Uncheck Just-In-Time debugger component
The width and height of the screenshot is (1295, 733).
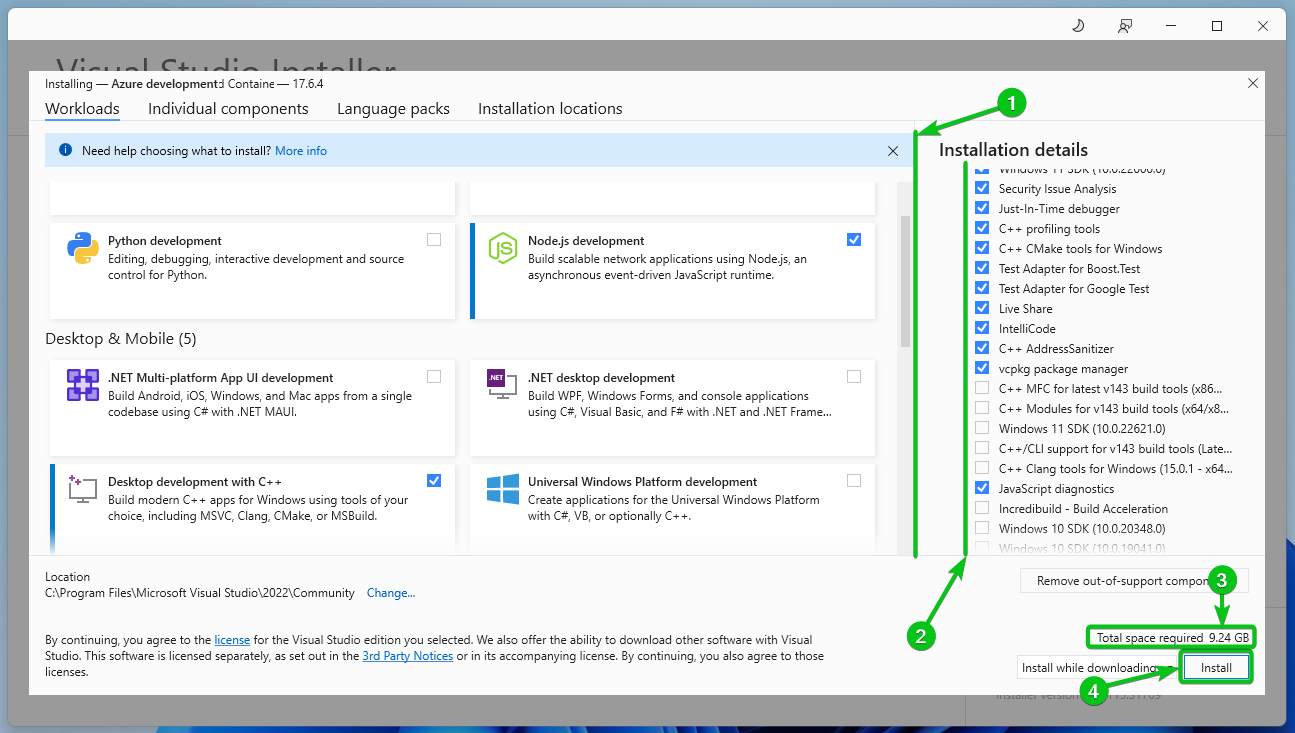[x=982, y=208]
